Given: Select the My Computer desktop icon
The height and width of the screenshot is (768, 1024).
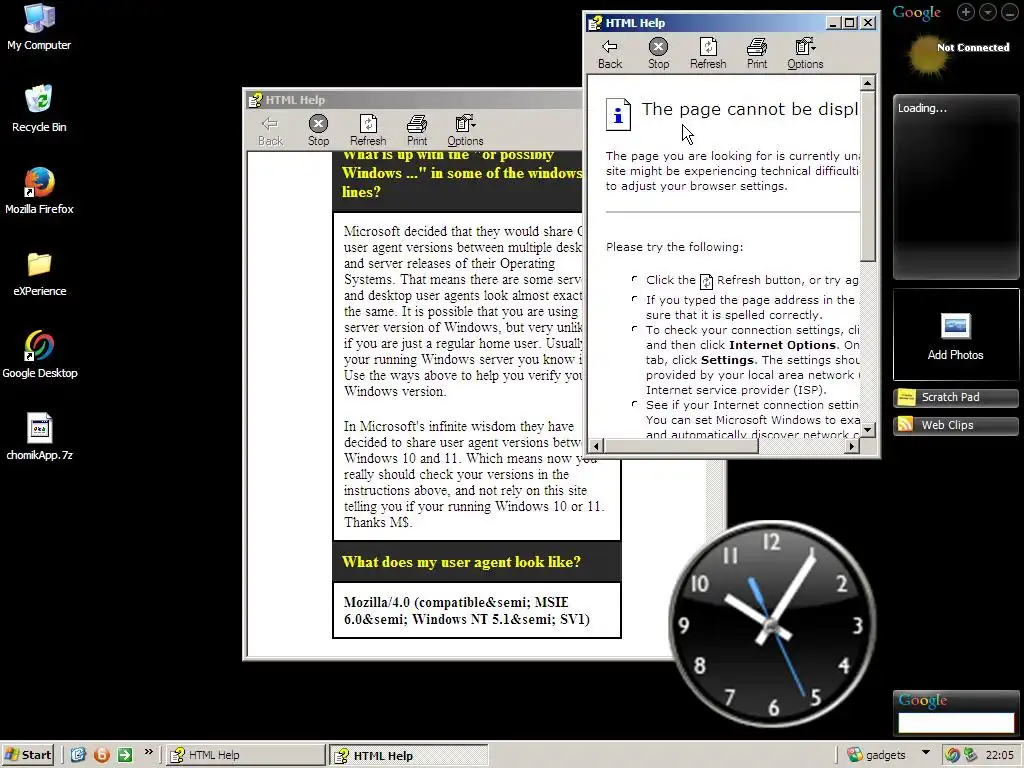Looking at the screenshot, I should coord(39,27).
